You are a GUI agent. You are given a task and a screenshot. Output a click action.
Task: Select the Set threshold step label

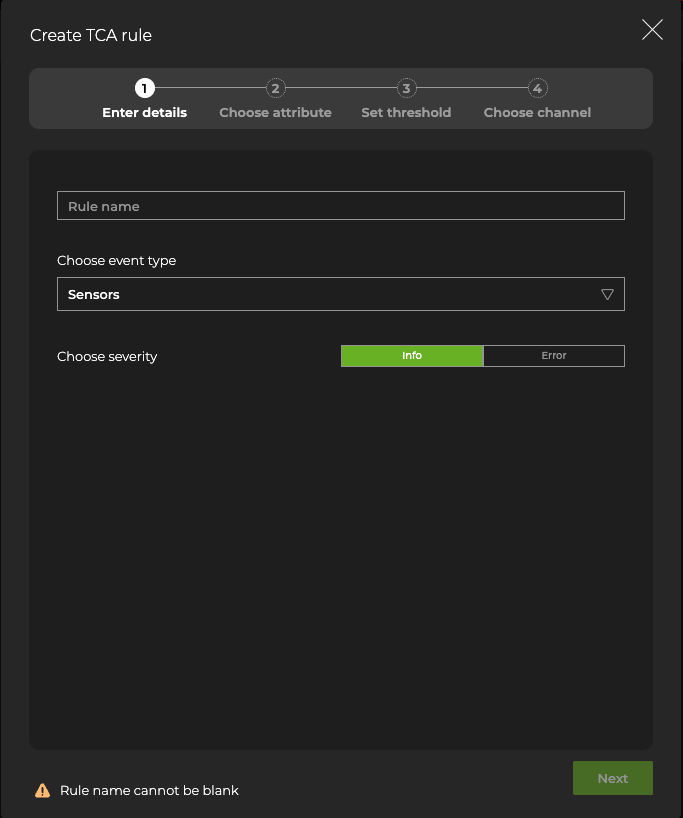[406, 113]
